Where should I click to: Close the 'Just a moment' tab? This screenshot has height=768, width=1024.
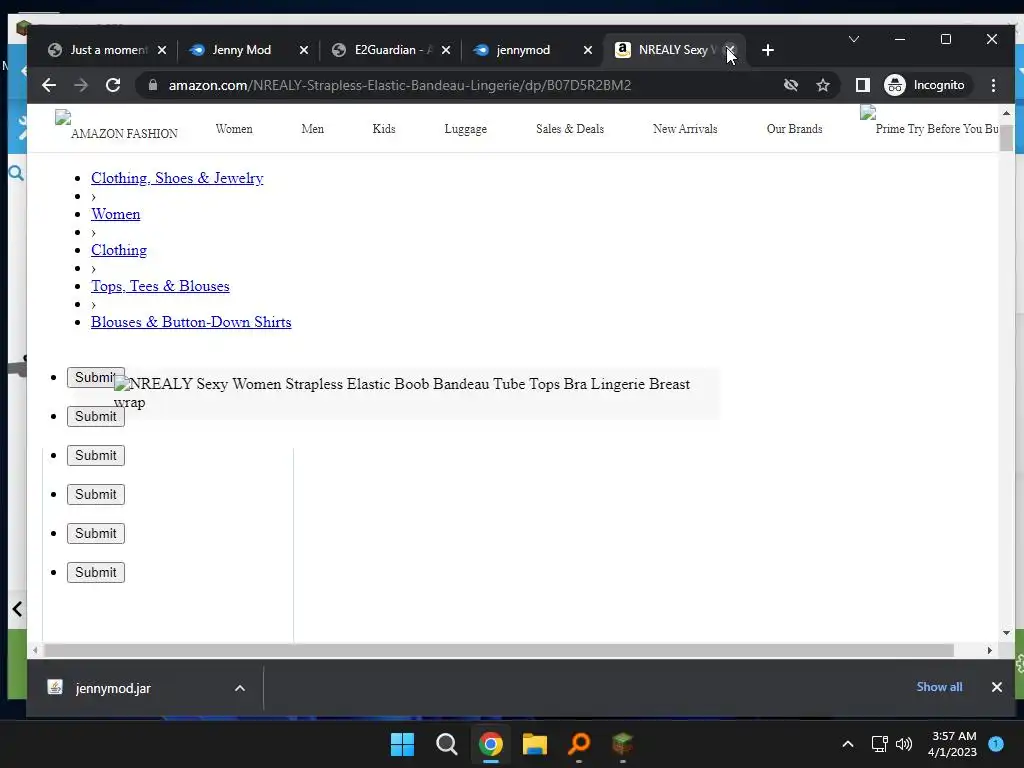pos(162,50)
